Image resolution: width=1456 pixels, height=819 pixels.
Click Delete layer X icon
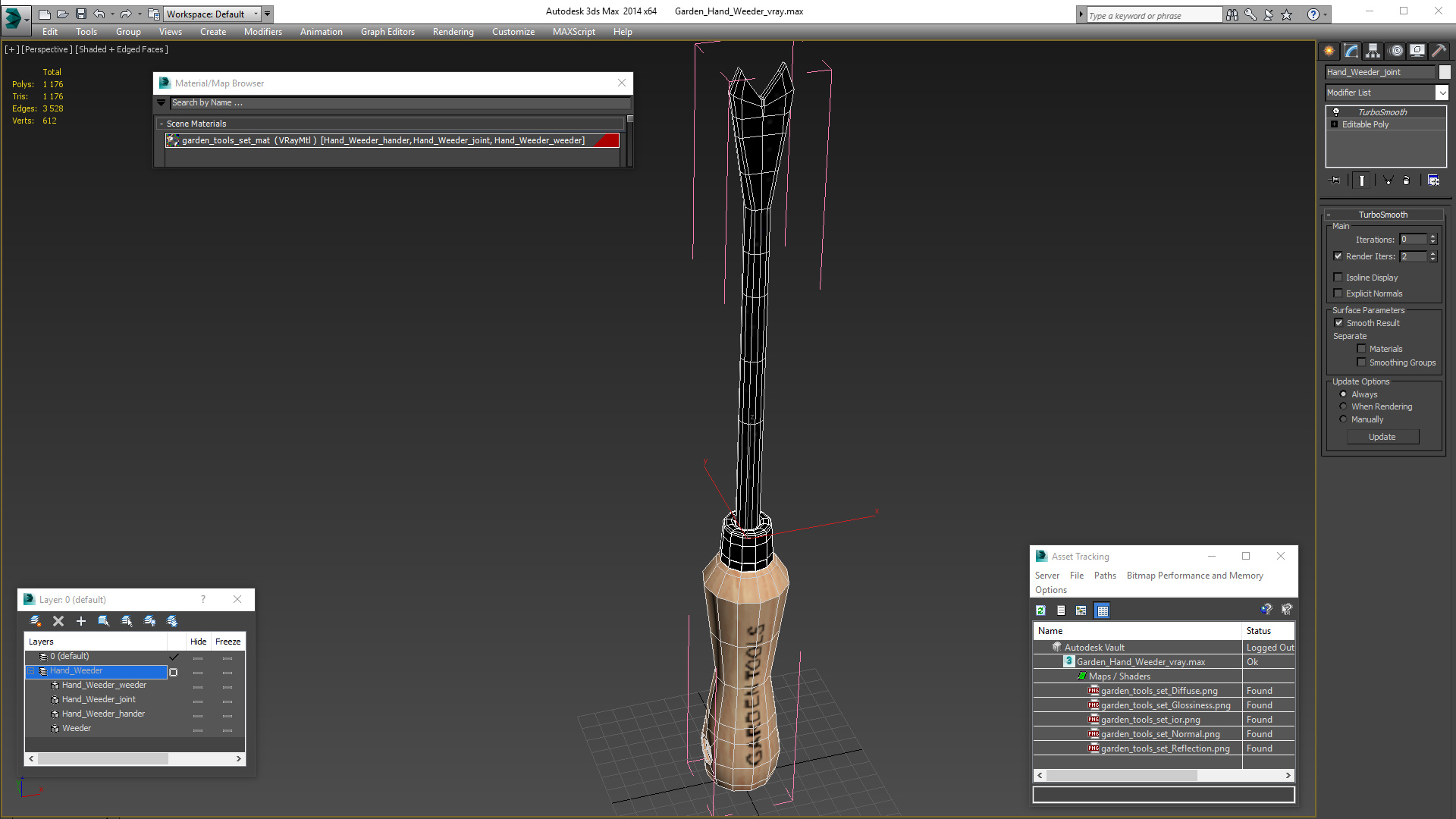click(x=58, y=621)
